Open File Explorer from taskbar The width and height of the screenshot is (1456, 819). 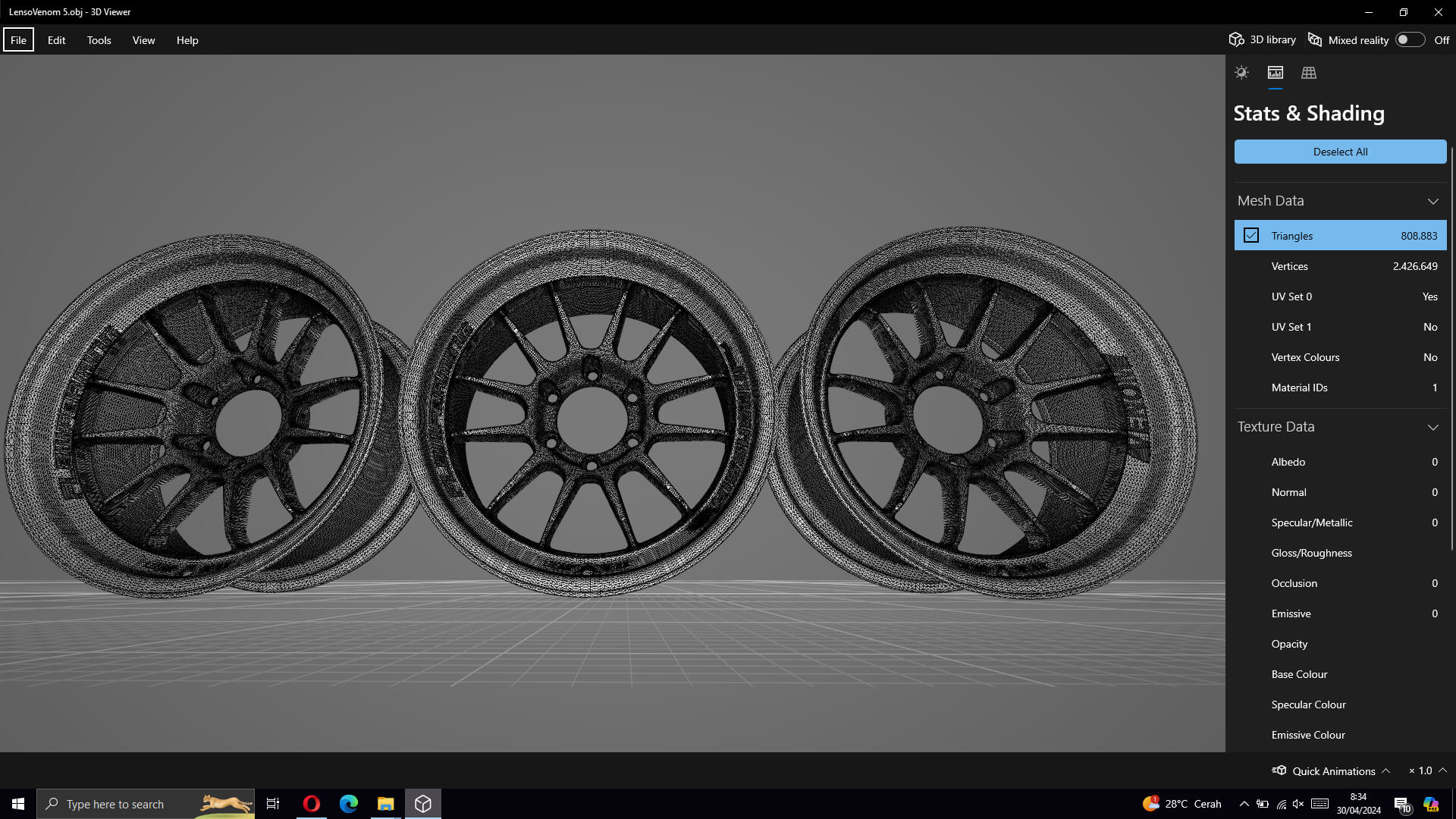(x=385, y=804)
